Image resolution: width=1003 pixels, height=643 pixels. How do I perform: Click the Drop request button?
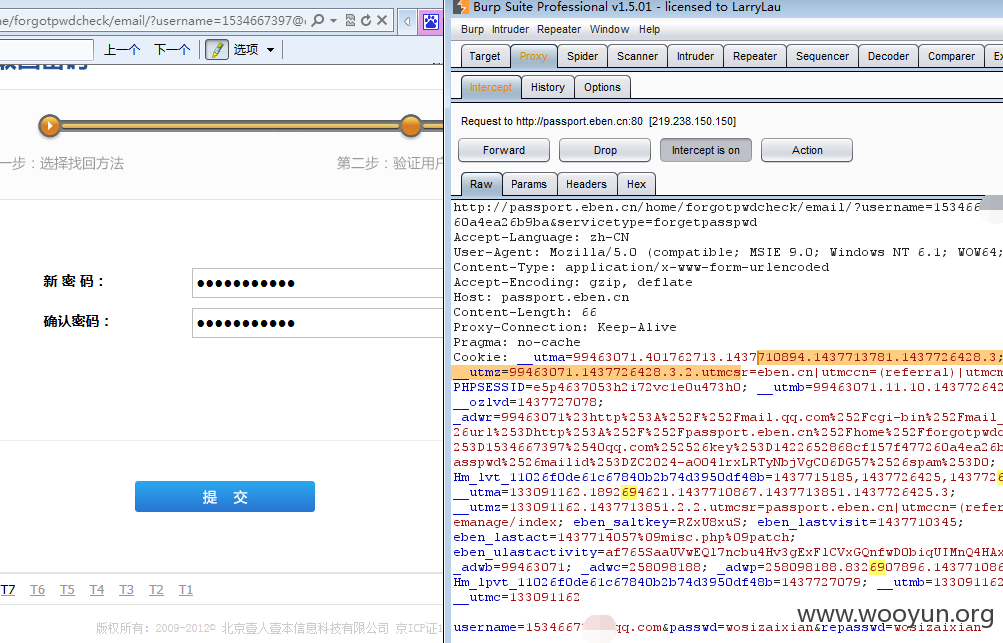pos(605,150)
